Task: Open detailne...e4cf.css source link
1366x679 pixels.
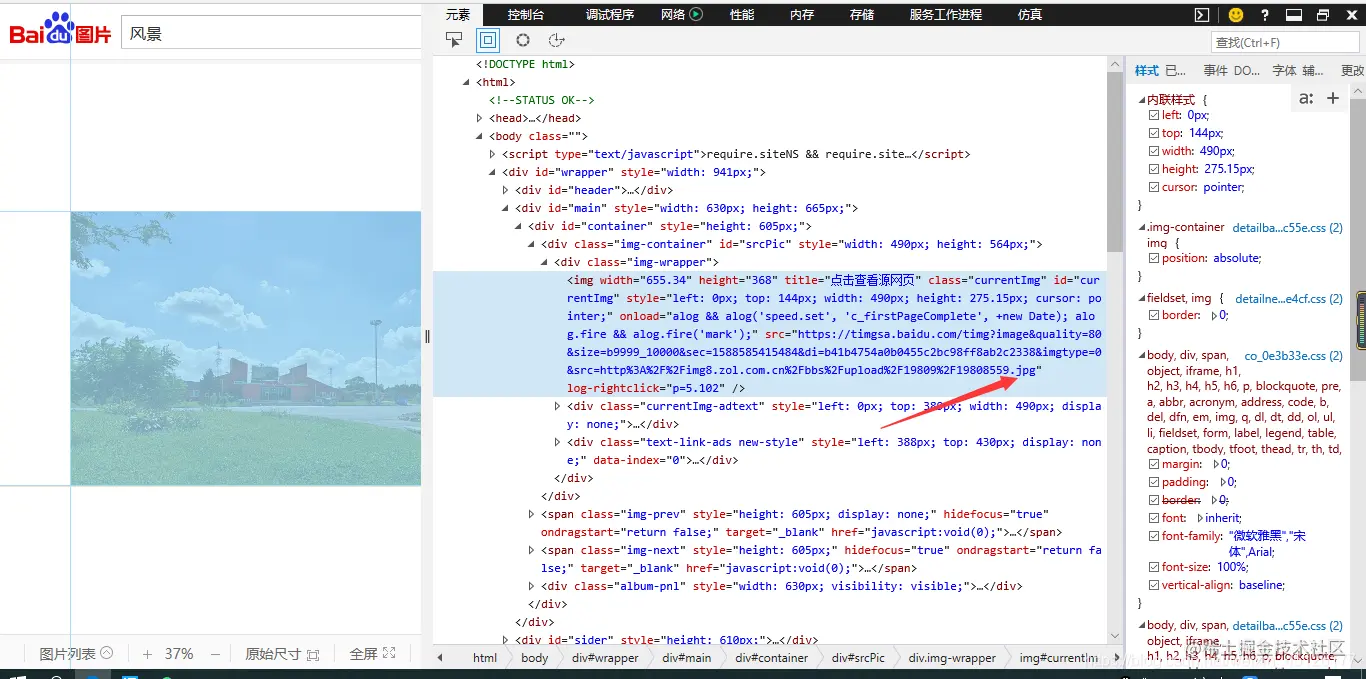Action: click(x=1288, y=298)
